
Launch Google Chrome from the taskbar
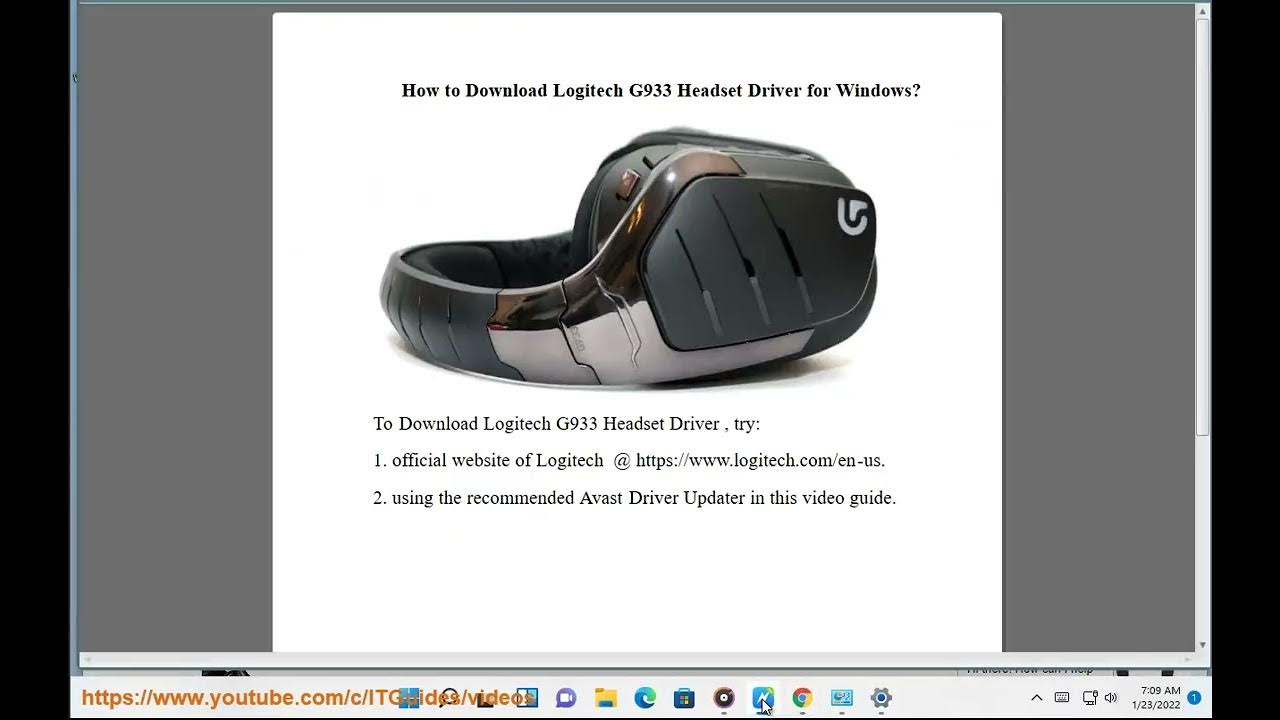pos(802,698)
